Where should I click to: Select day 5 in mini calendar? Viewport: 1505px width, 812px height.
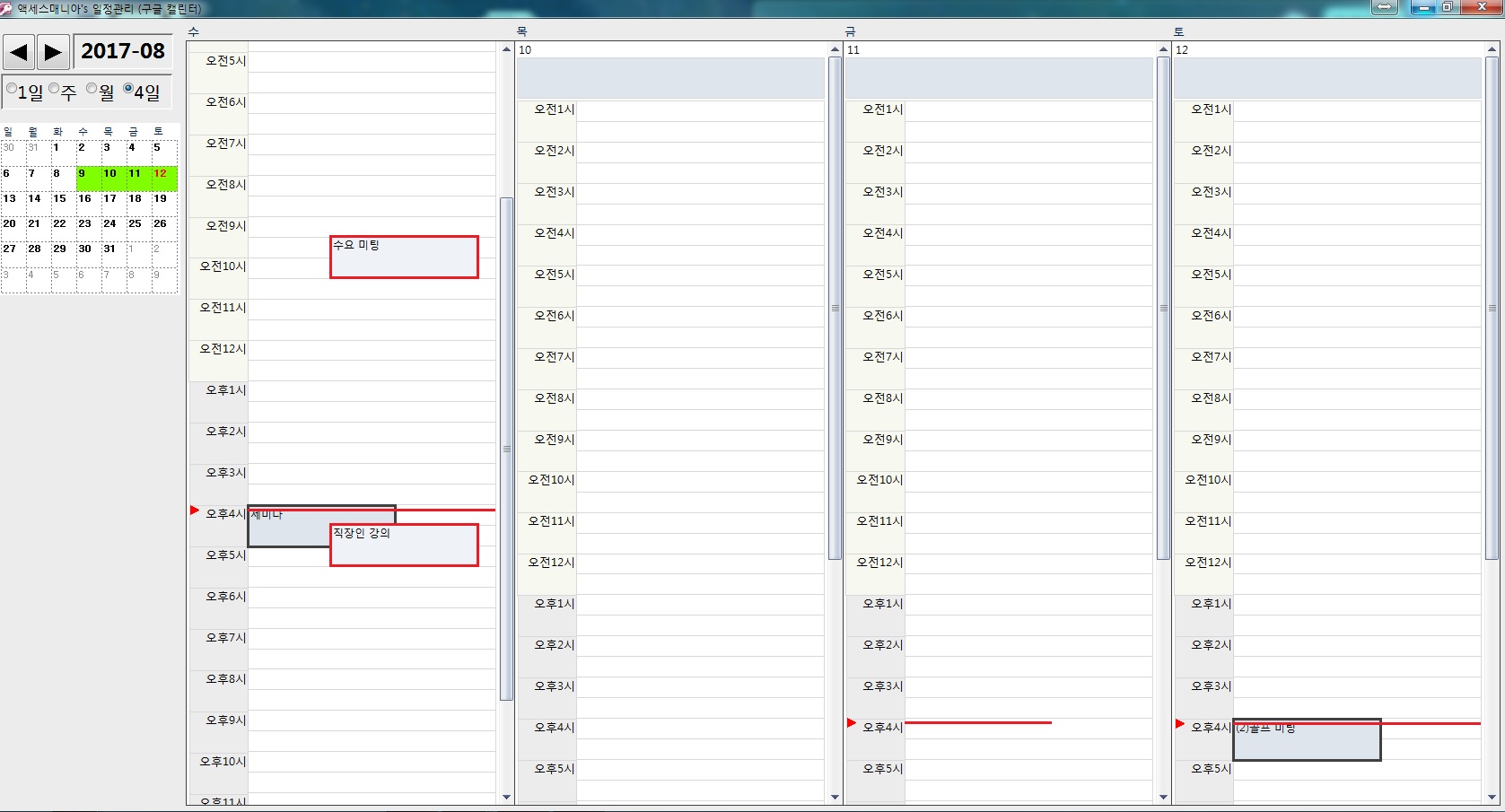(x=163, y=153)
